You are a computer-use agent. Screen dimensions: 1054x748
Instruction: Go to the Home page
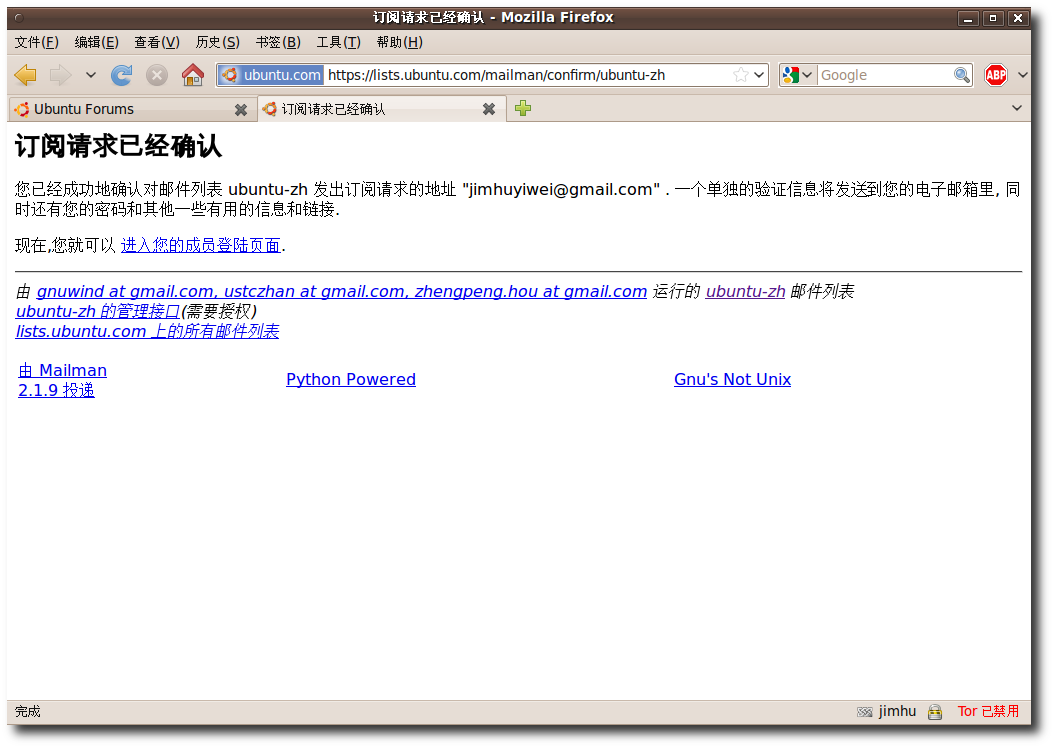pyautogui.click(x=193, y=75)
